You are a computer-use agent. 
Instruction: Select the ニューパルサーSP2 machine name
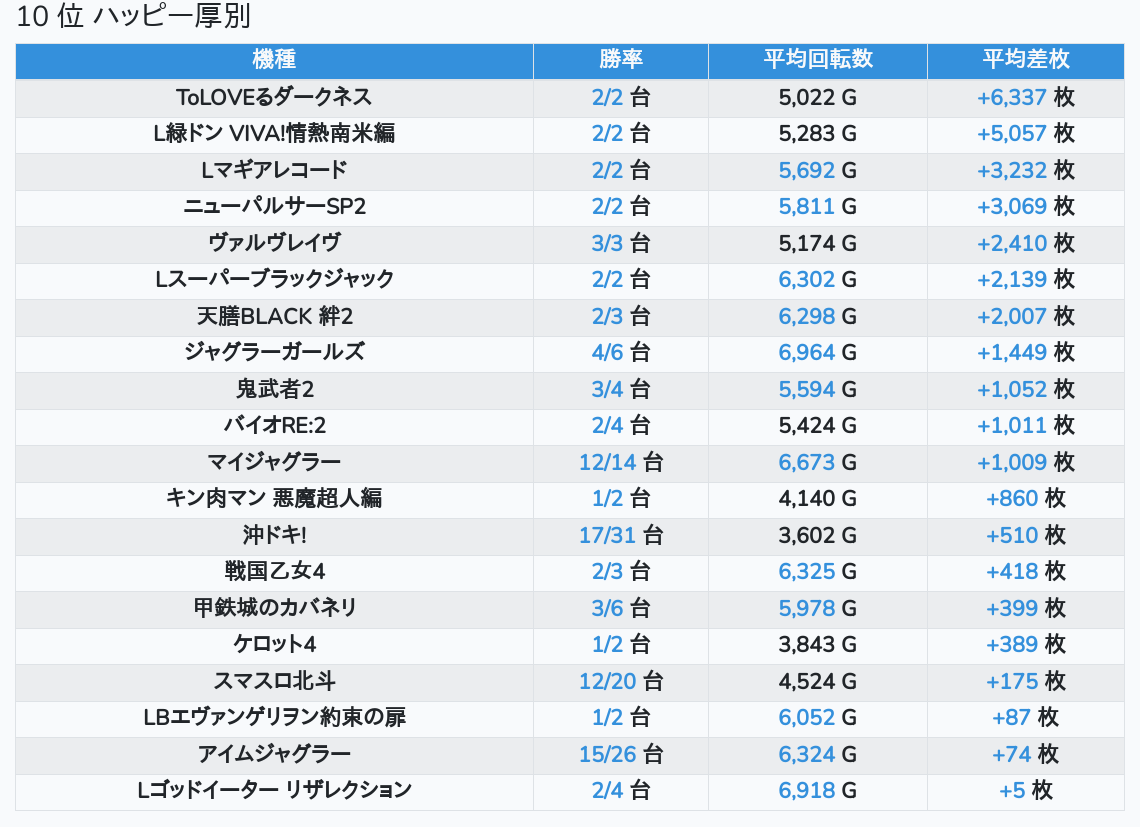274,207
